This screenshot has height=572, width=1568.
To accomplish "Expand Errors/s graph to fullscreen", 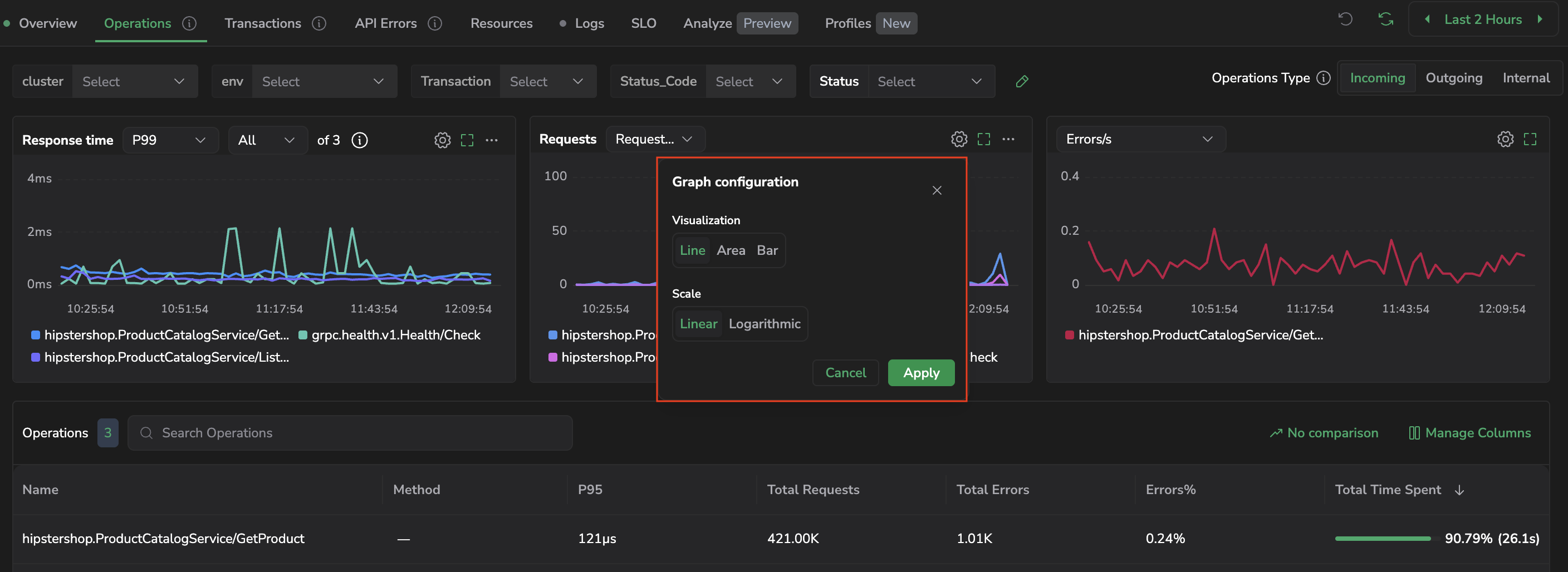I will (x=1530, y=139).
